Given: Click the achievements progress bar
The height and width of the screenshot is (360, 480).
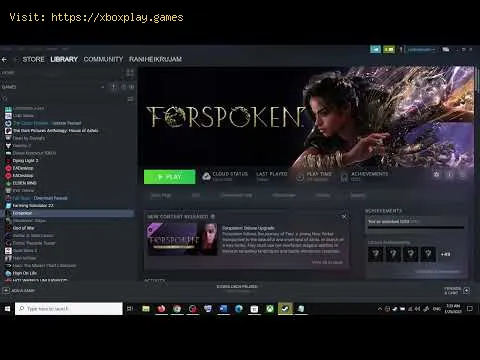Looking at the screenshot, I should pos(416,228).
